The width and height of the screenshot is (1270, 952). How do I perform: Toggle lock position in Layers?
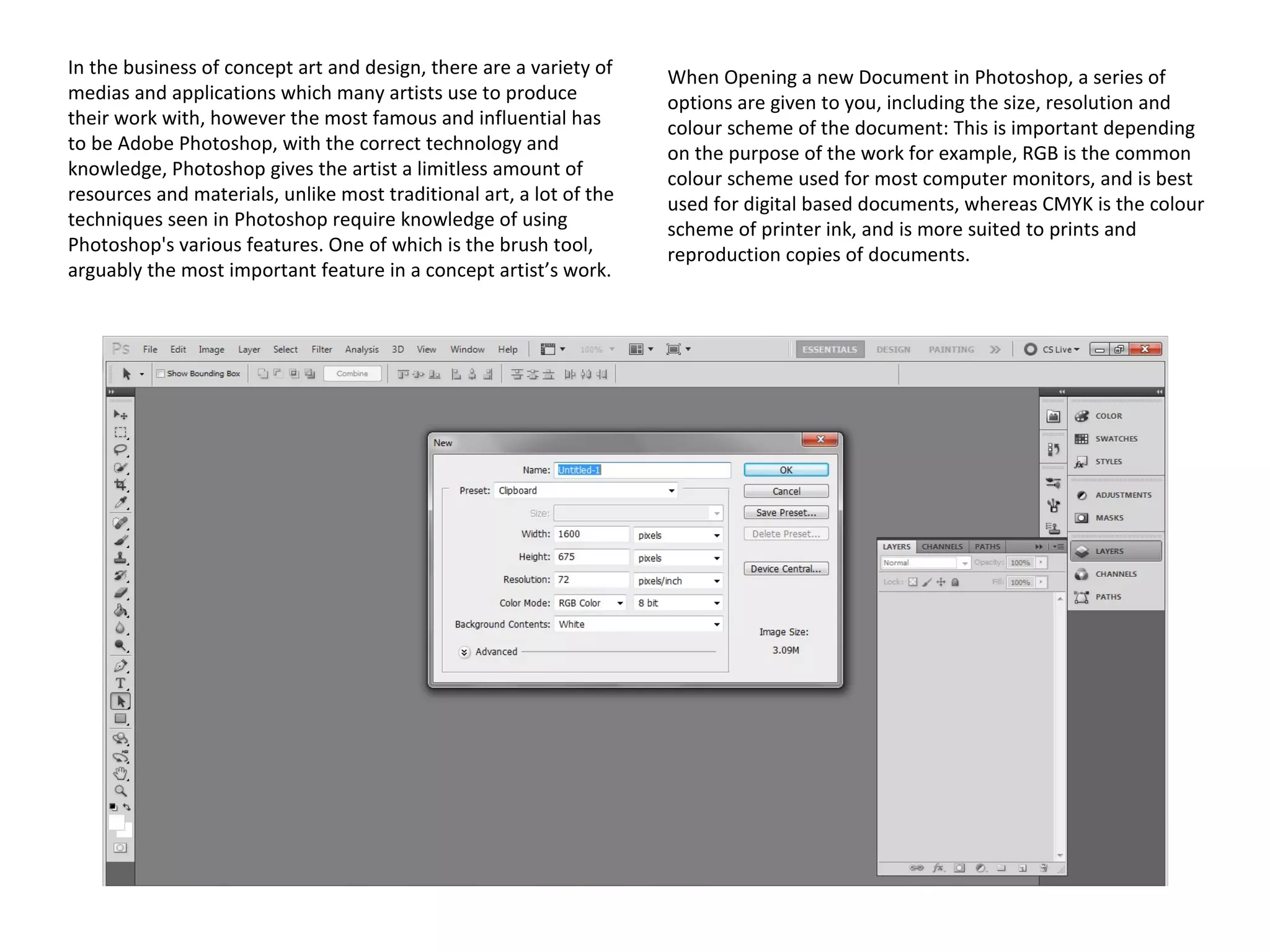941,582
